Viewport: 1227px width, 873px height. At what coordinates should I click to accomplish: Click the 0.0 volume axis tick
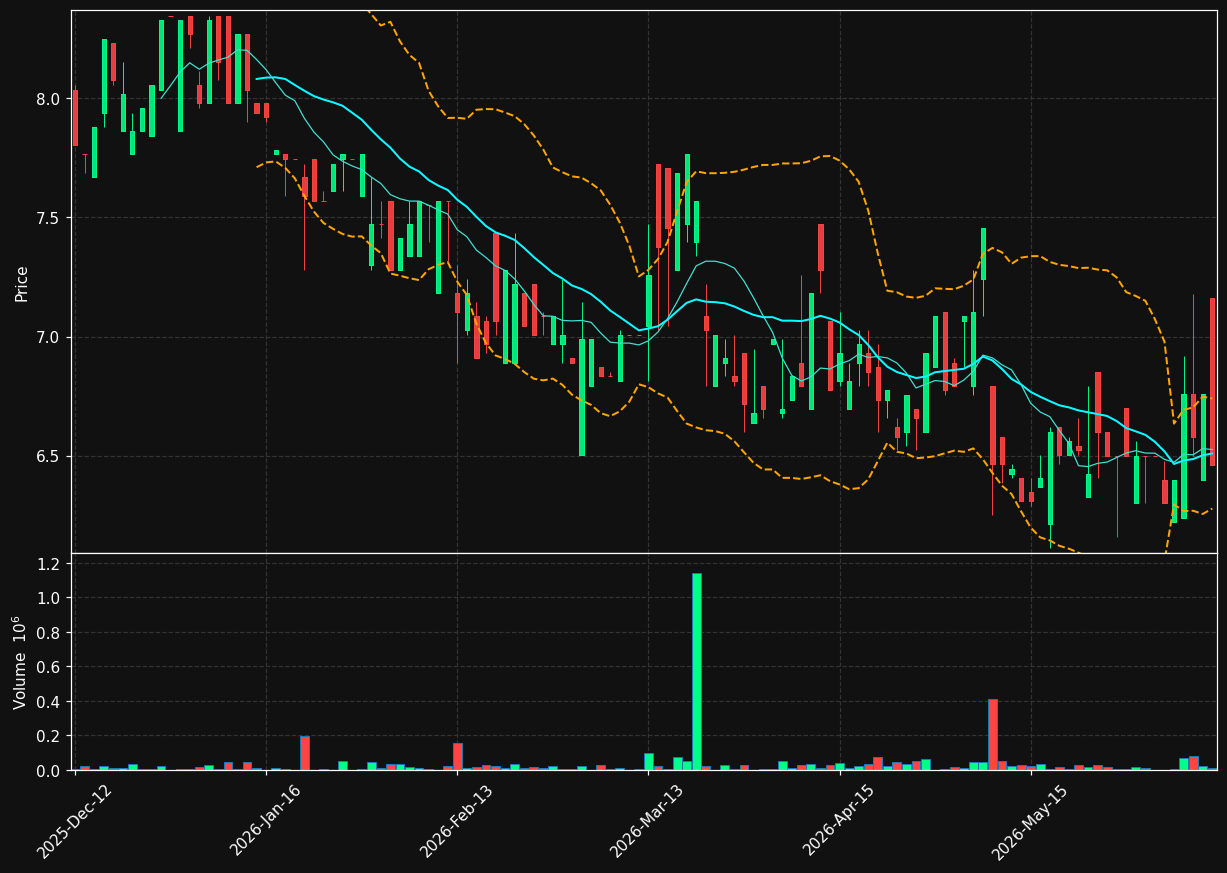(x=50, y=771)
